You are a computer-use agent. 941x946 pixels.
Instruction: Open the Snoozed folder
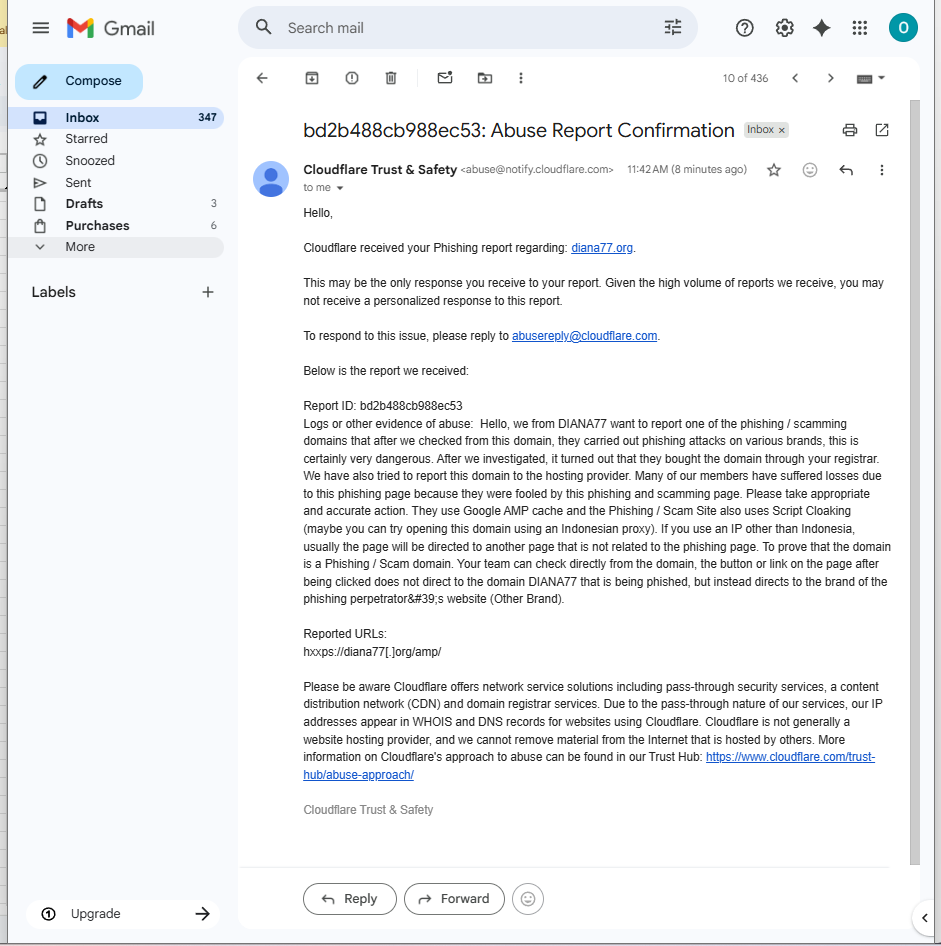[116, 160]
